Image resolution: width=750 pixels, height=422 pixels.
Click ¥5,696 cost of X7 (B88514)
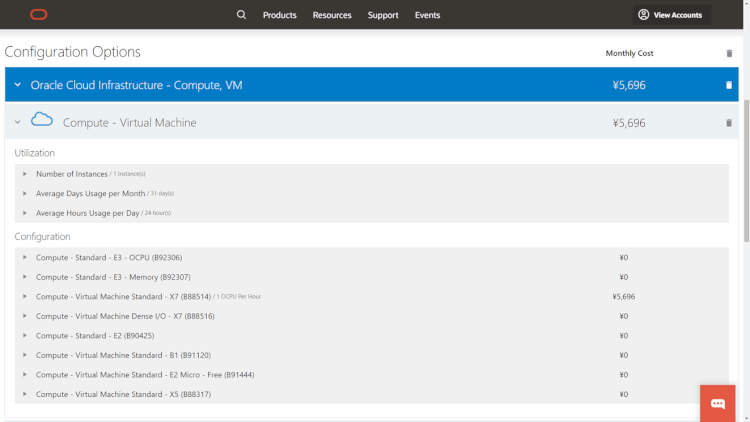tap(624, 297)
